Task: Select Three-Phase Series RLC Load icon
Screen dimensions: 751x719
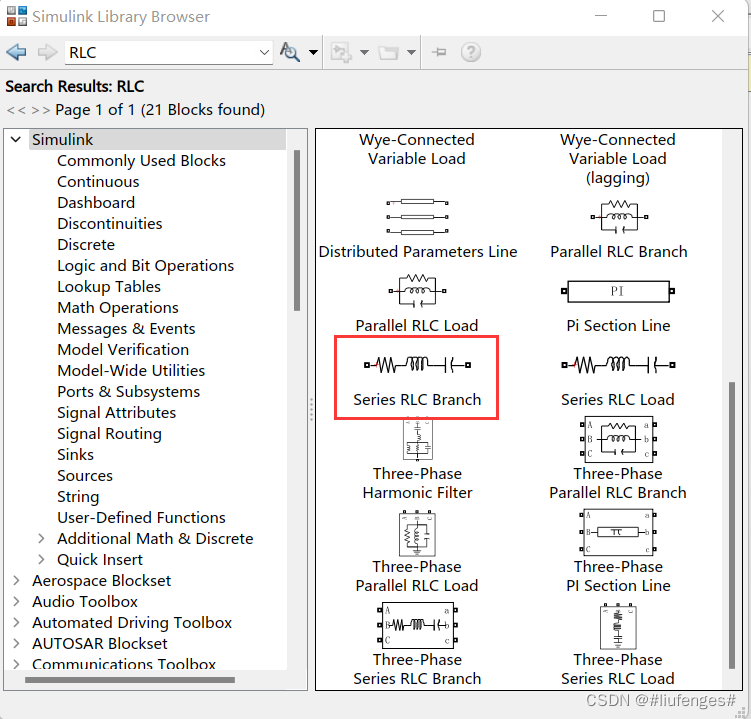Action: coord(618,627)
